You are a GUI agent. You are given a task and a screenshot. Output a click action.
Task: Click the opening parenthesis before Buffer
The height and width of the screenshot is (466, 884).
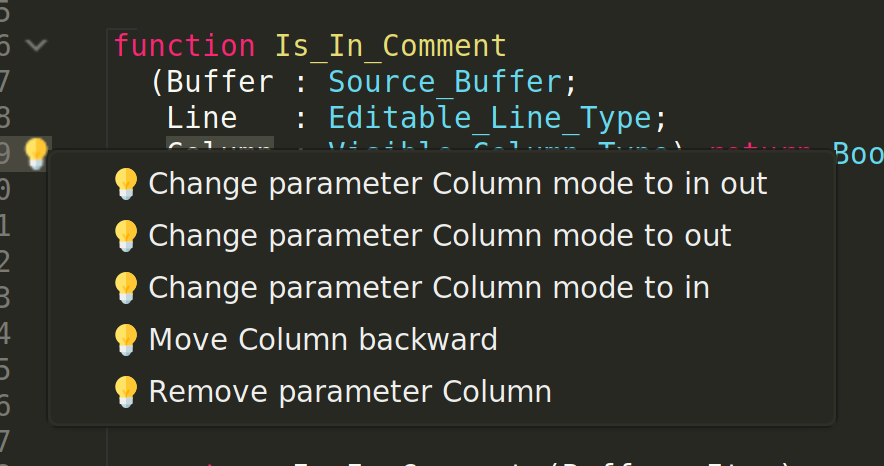(157, 83)
